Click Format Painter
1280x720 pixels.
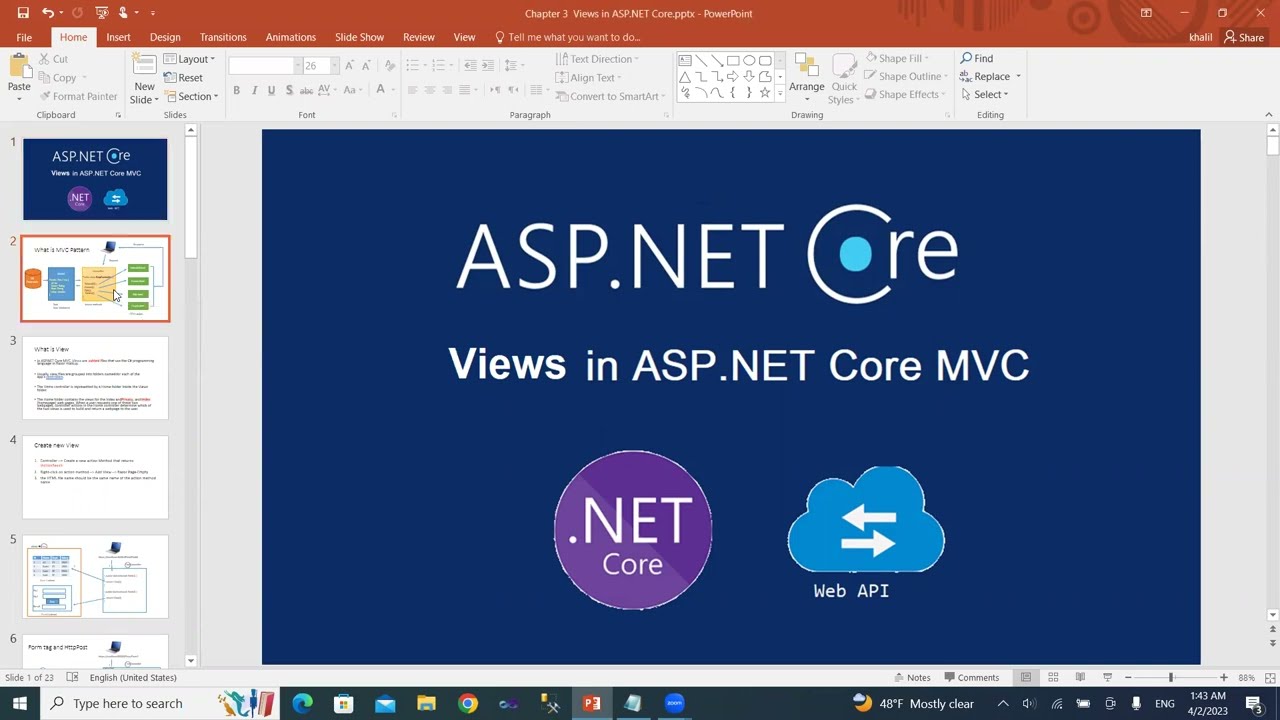(x=78, y=96)
